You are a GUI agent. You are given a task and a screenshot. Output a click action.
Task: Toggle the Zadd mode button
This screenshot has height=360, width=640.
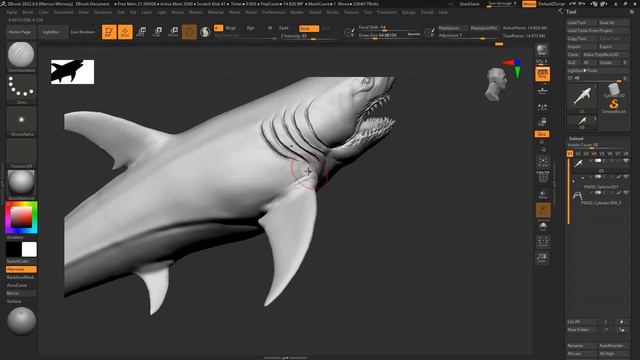point(284,28)
